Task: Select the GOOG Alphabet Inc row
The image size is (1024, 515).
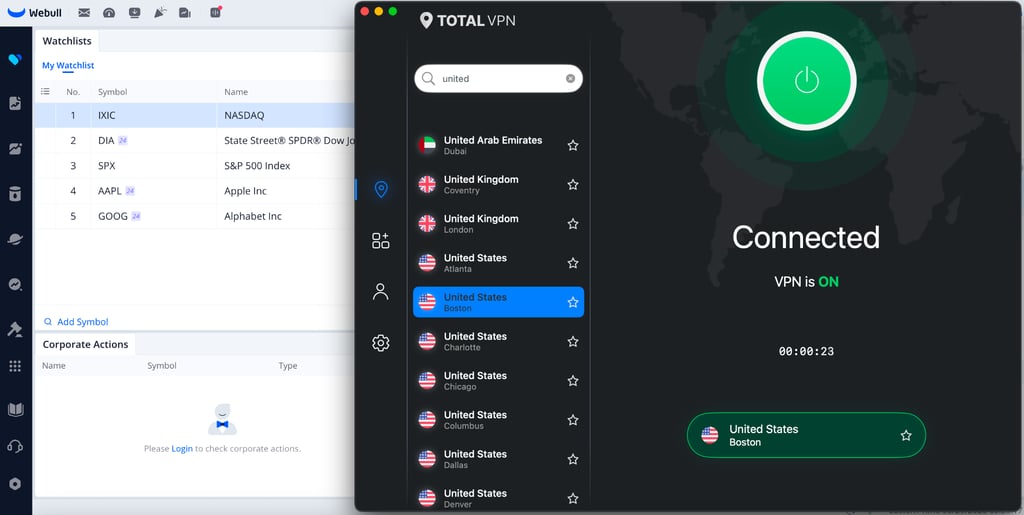Action: 194,216
